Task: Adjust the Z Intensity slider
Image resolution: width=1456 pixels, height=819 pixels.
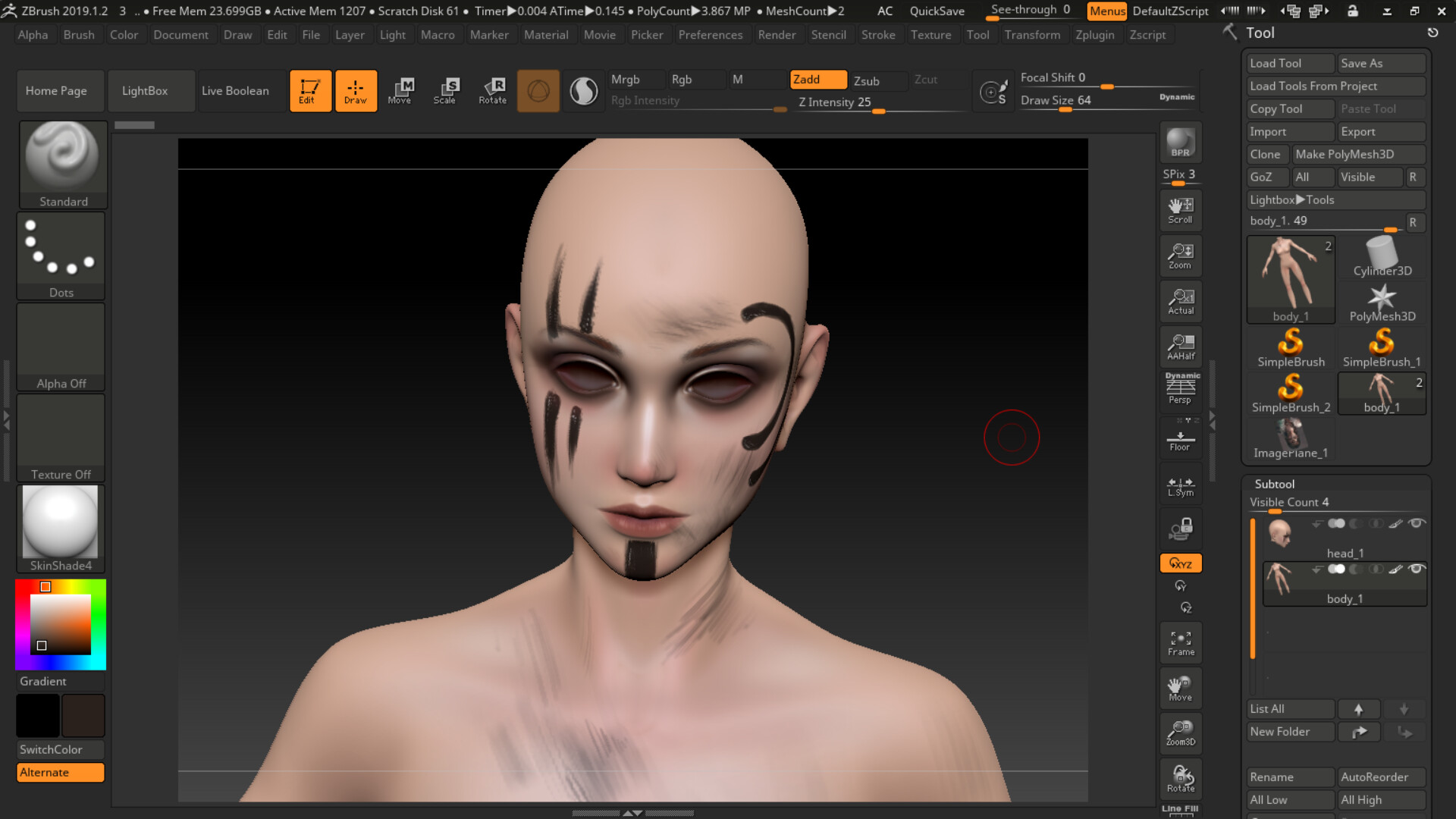Action: coord(878,111)
